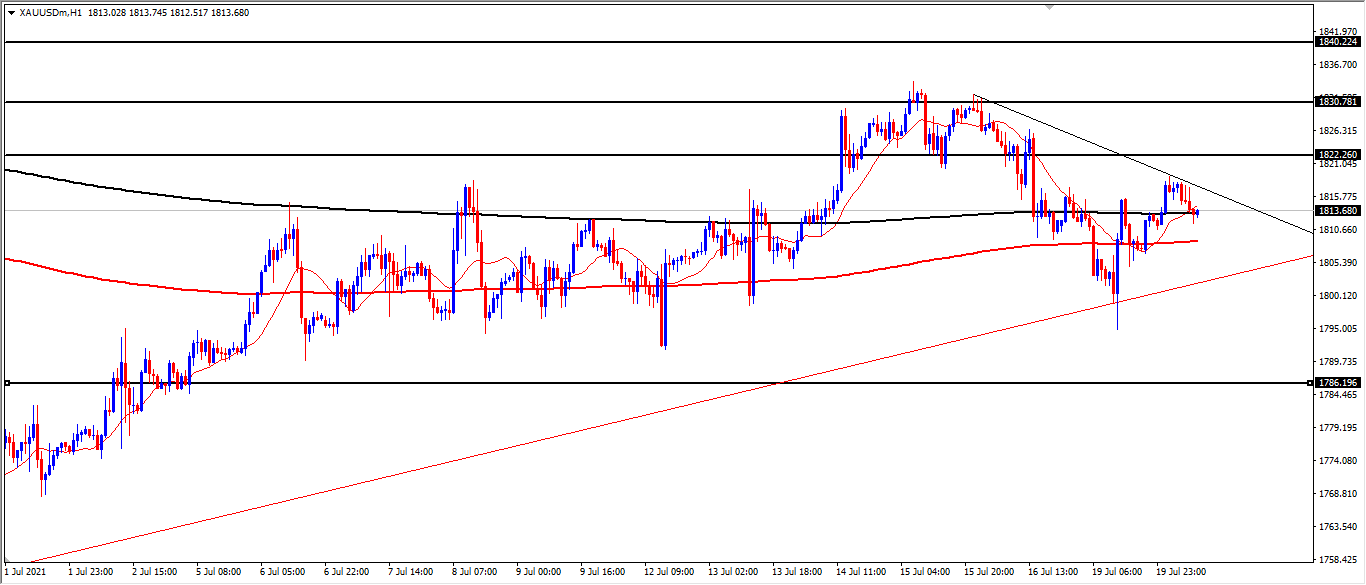Click the 1786.196 horizontal line price tag
1366x585 pixels.
[x=1339, y=383]
